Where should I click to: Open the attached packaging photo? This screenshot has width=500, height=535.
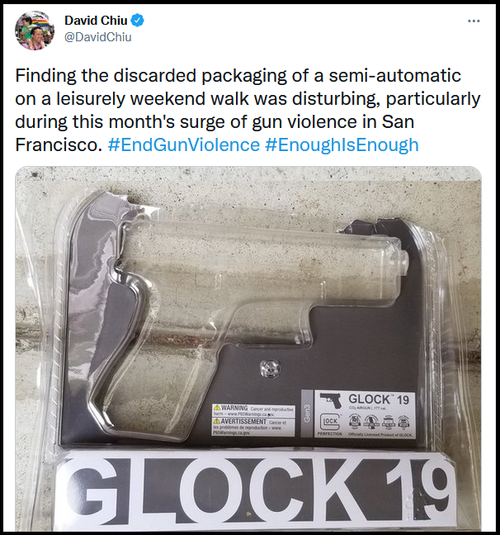pyautogui.click(x=248, y=348)
